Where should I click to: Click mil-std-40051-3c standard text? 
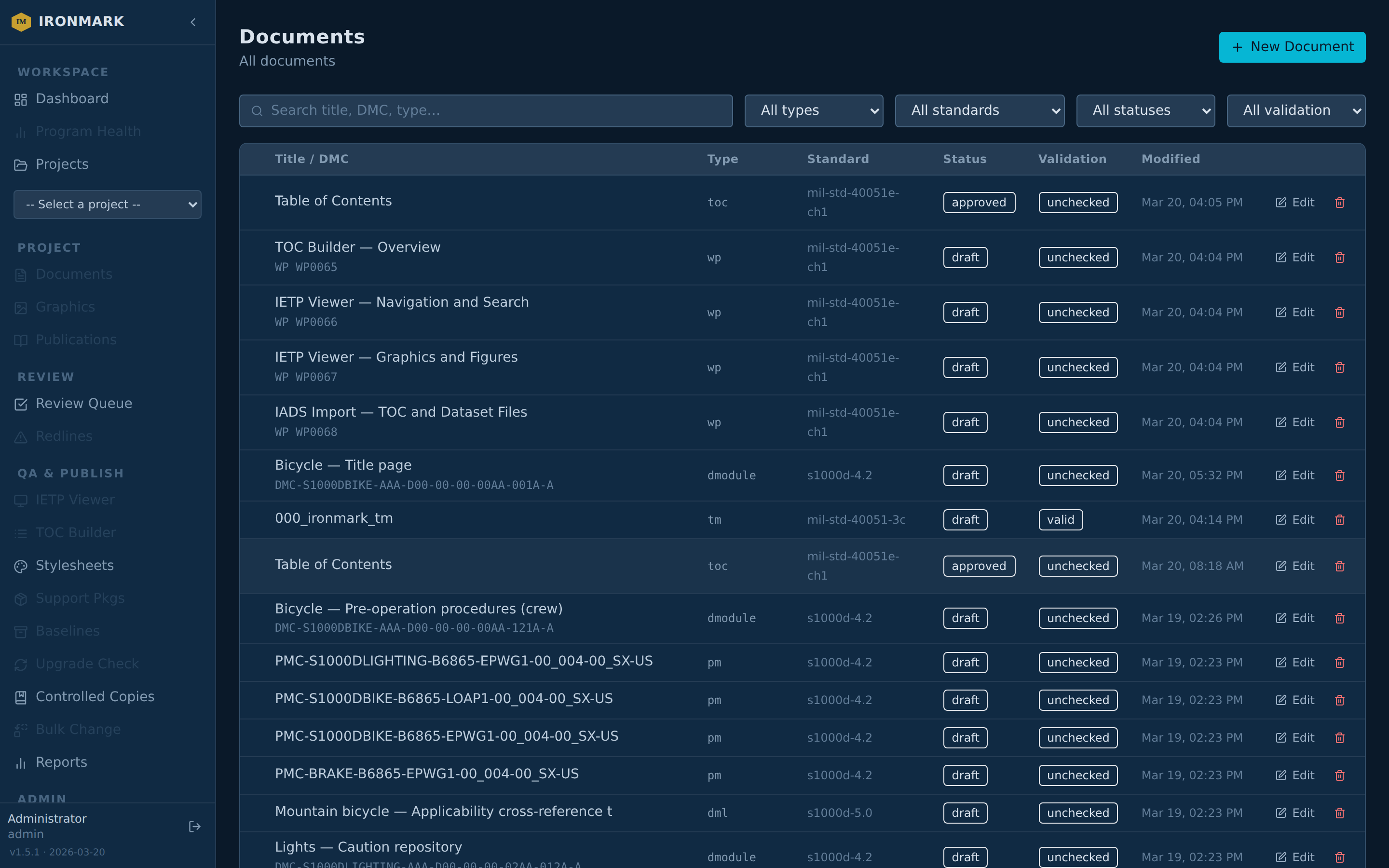pos(856,520)
